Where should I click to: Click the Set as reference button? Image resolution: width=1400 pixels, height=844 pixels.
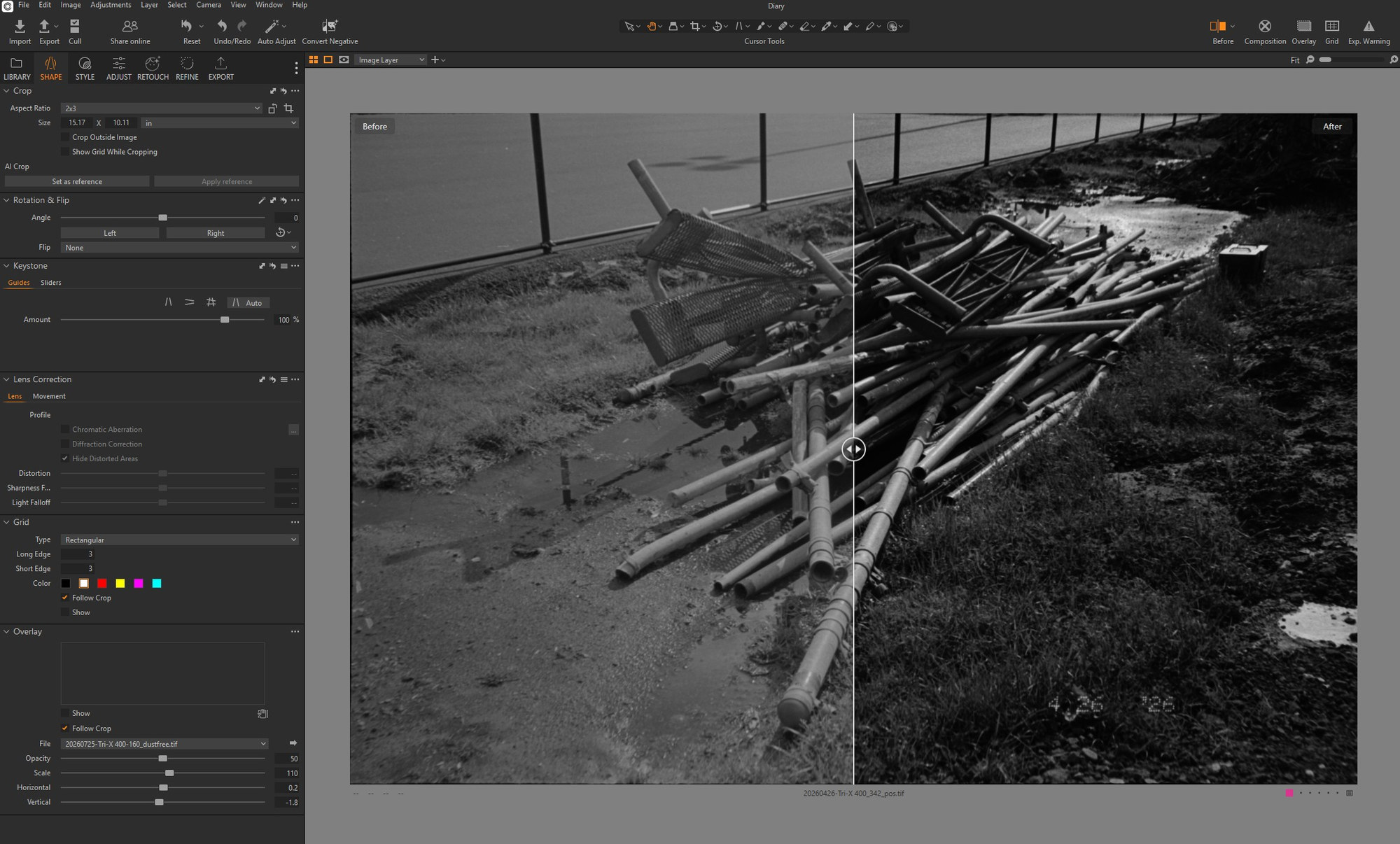[77, 181]
